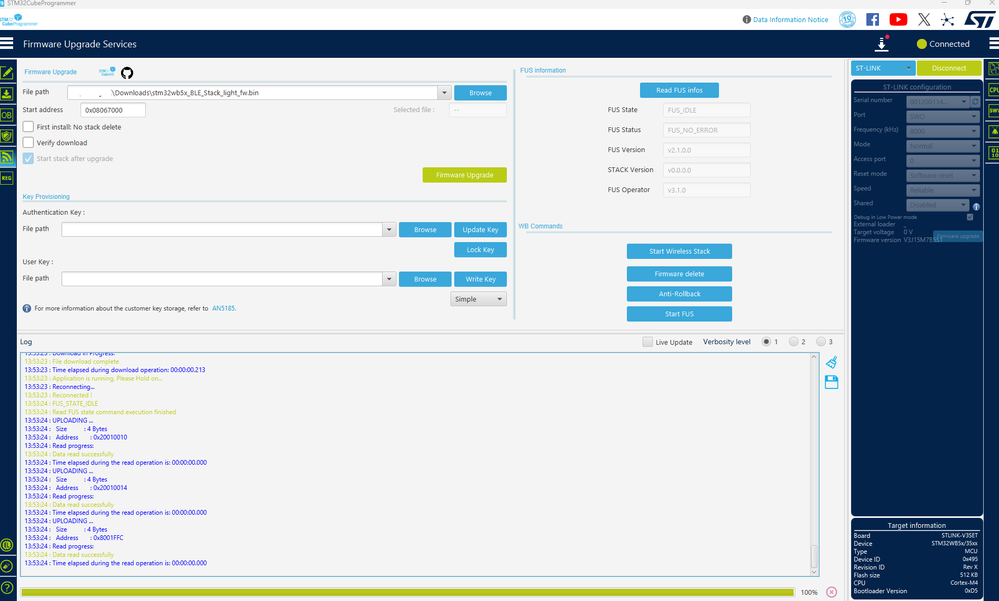
Task: Click the log vertical scrollbar thumb
Action: pyautogui.click(x=814, y=557)
